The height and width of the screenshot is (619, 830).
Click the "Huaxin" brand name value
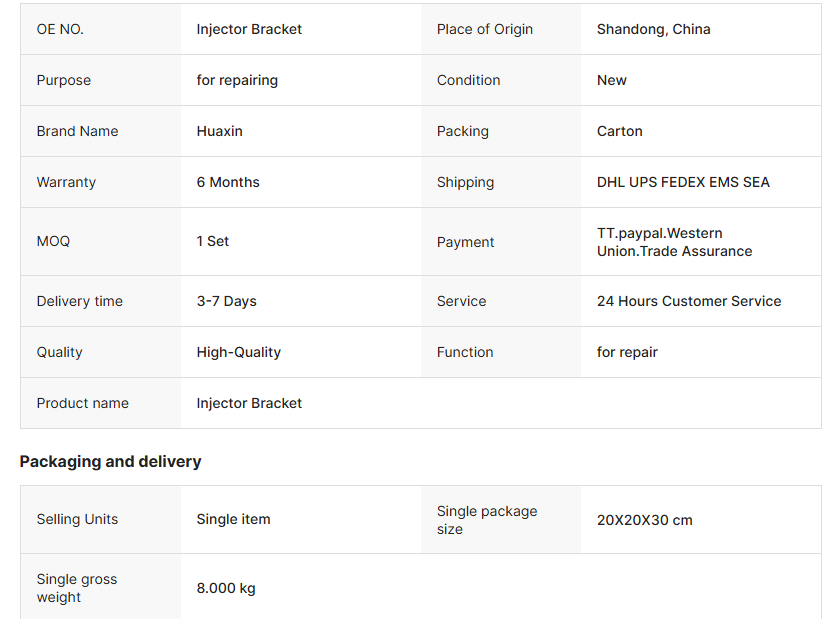point(219,131)
